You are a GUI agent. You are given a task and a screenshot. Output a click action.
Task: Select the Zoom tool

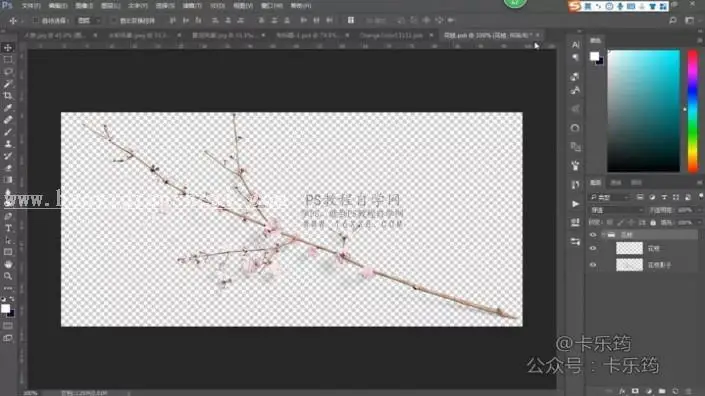(8, 276)
